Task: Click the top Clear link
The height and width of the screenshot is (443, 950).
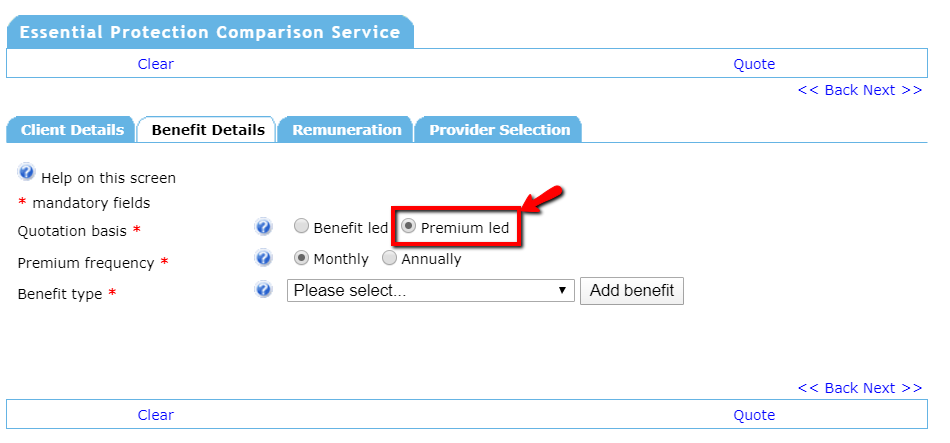Action: 155,64
